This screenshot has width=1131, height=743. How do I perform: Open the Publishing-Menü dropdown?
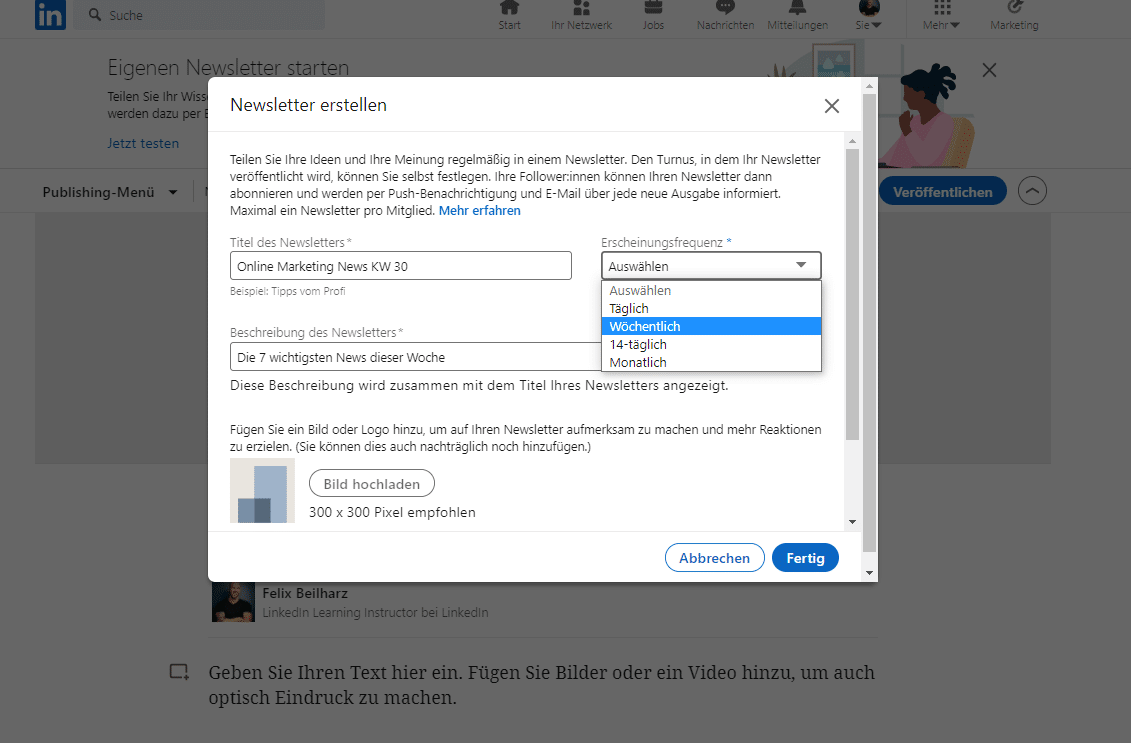[x=110, y=192]
